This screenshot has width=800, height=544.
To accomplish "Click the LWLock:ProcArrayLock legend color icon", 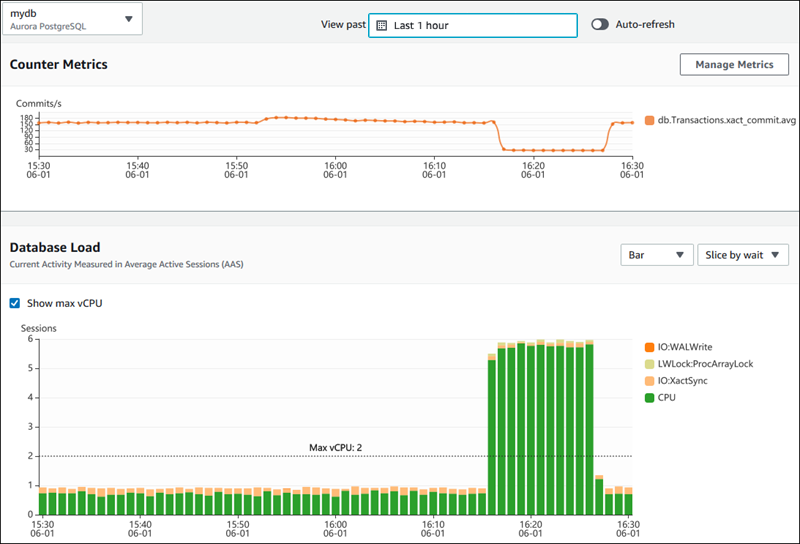I will (649, 364).
